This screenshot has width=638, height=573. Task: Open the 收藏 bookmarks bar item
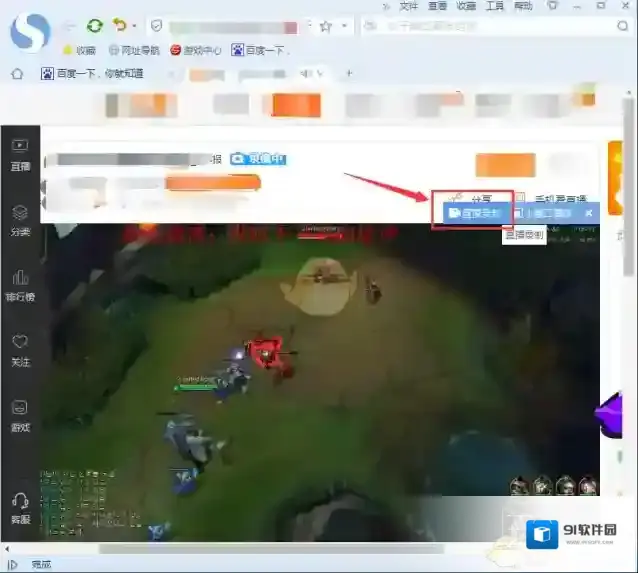(80, 49)
